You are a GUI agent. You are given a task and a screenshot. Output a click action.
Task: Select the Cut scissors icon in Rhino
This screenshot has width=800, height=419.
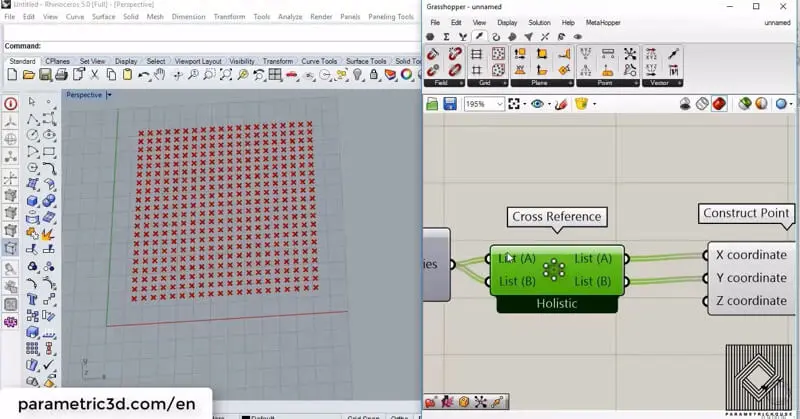(96, 75)
